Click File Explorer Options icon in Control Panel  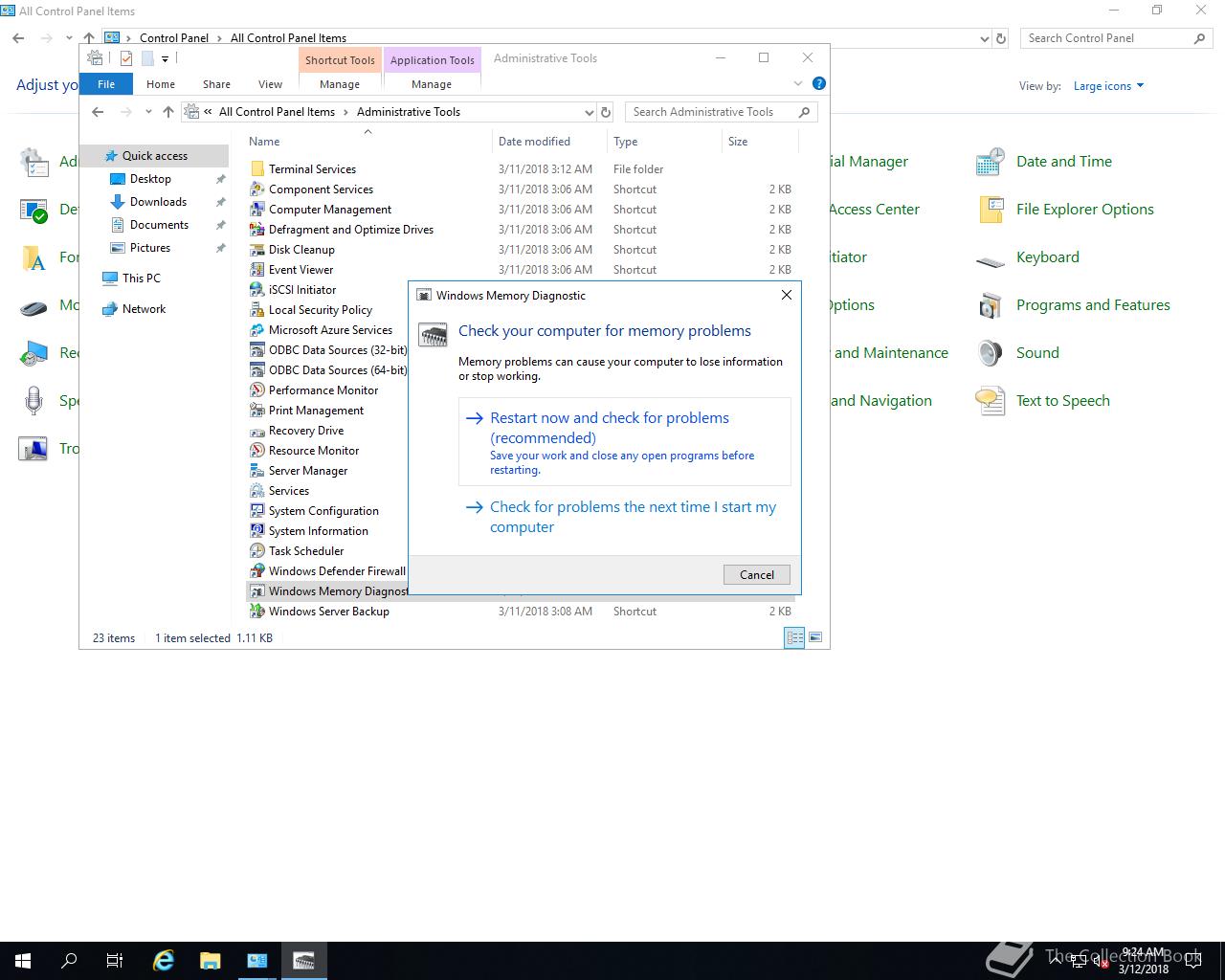coord(990,210)
